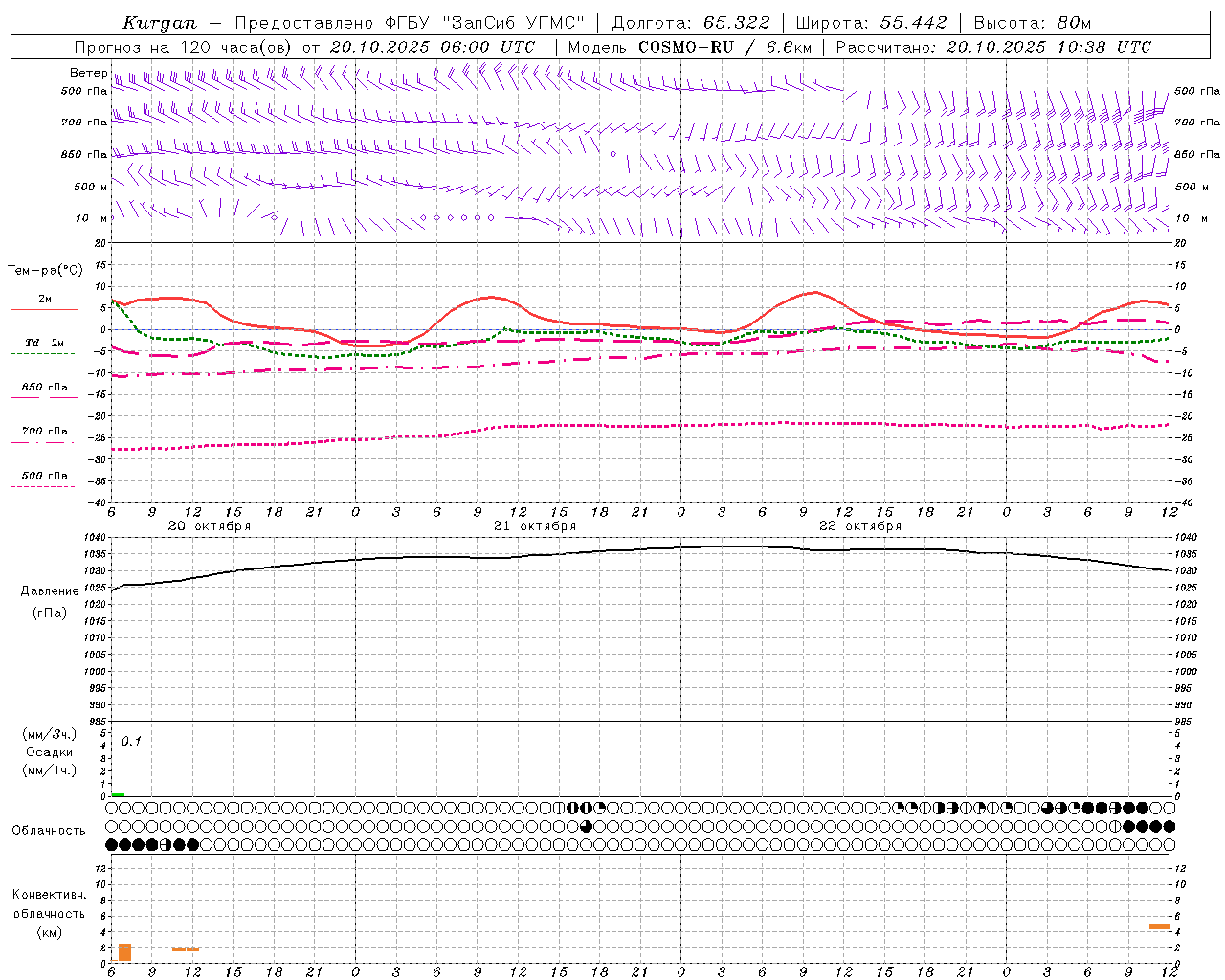Image resolution: width=1225 pixels, height=980 pixels.
Task: Click the "(мм/3ч.)" precipitation unit label
Action: pos(50,734)
